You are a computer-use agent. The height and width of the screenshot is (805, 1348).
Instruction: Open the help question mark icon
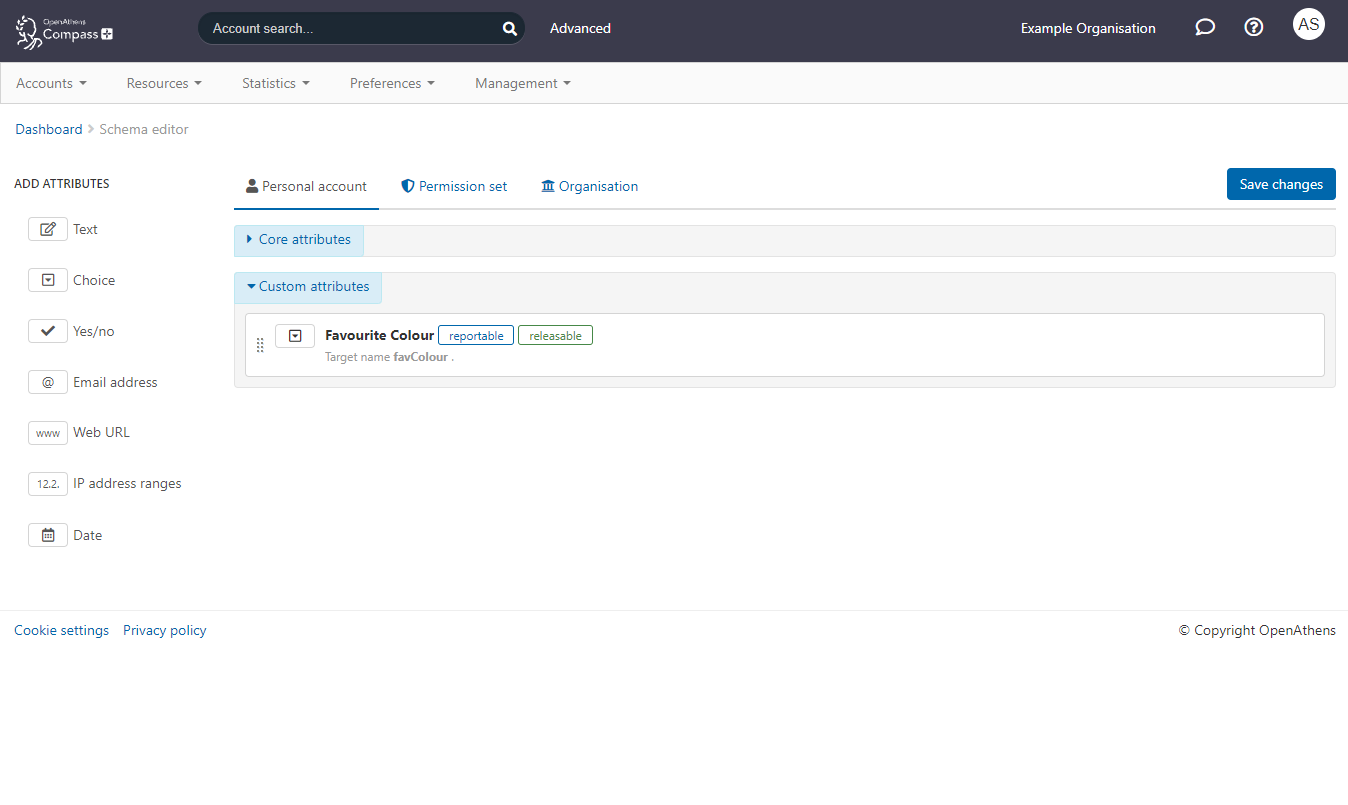[1253, 28]
